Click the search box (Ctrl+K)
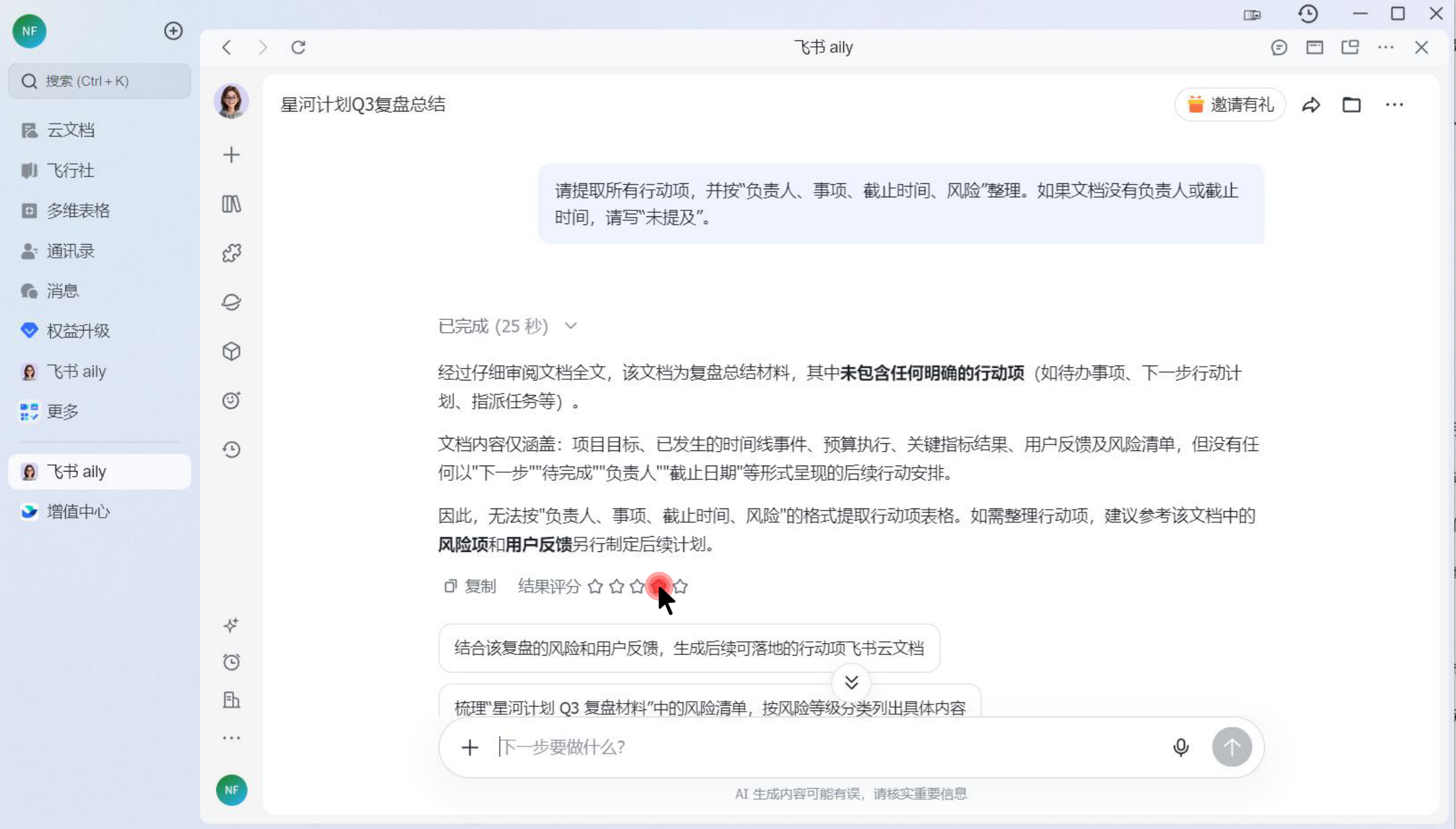The image size is (1456, 829). [x=100, y=81]
